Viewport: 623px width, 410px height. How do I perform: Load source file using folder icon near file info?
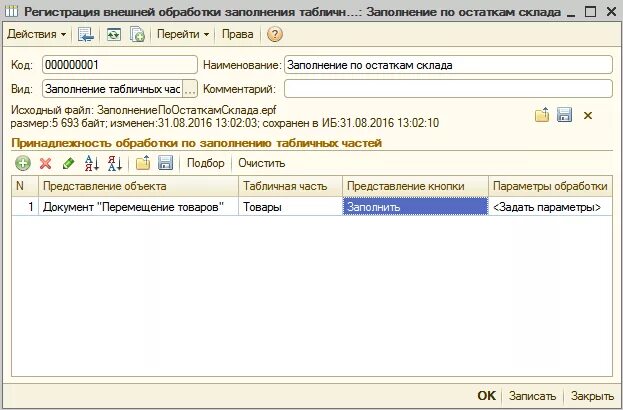click(542, 116)
